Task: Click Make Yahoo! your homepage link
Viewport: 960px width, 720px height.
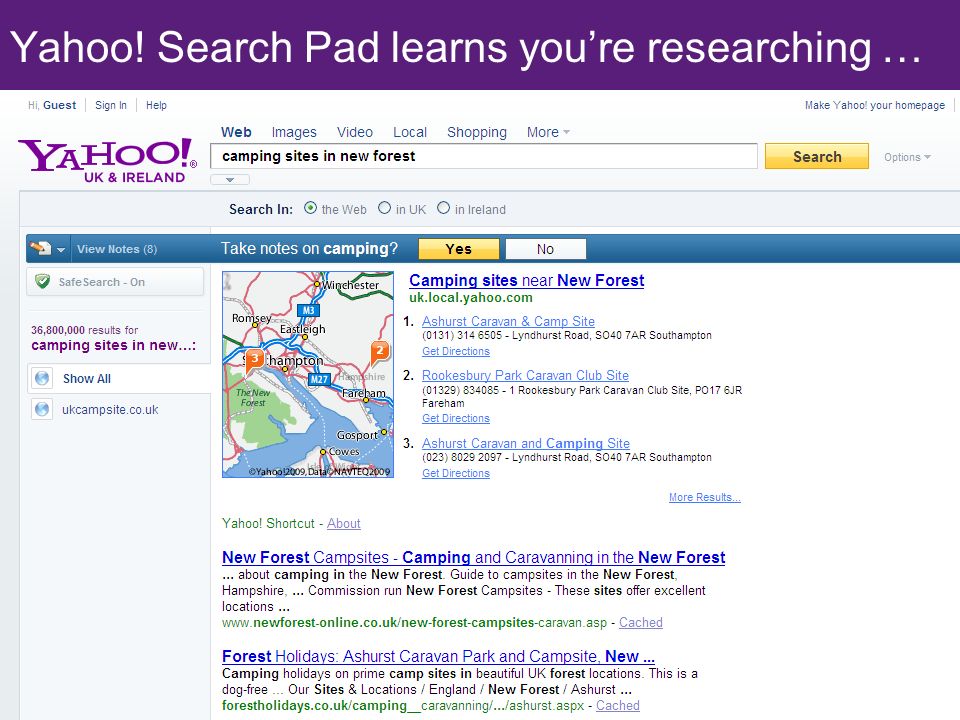Action: click(x=875, y=105)
